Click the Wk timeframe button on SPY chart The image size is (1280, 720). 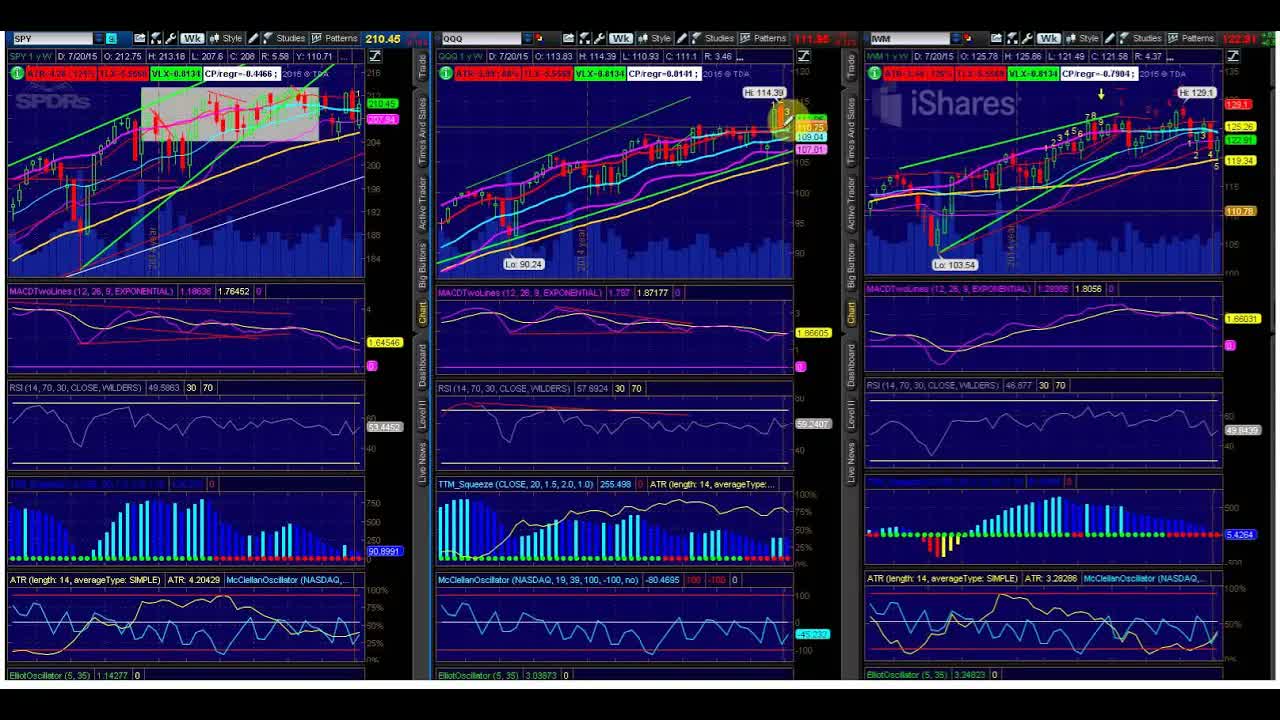192,38
